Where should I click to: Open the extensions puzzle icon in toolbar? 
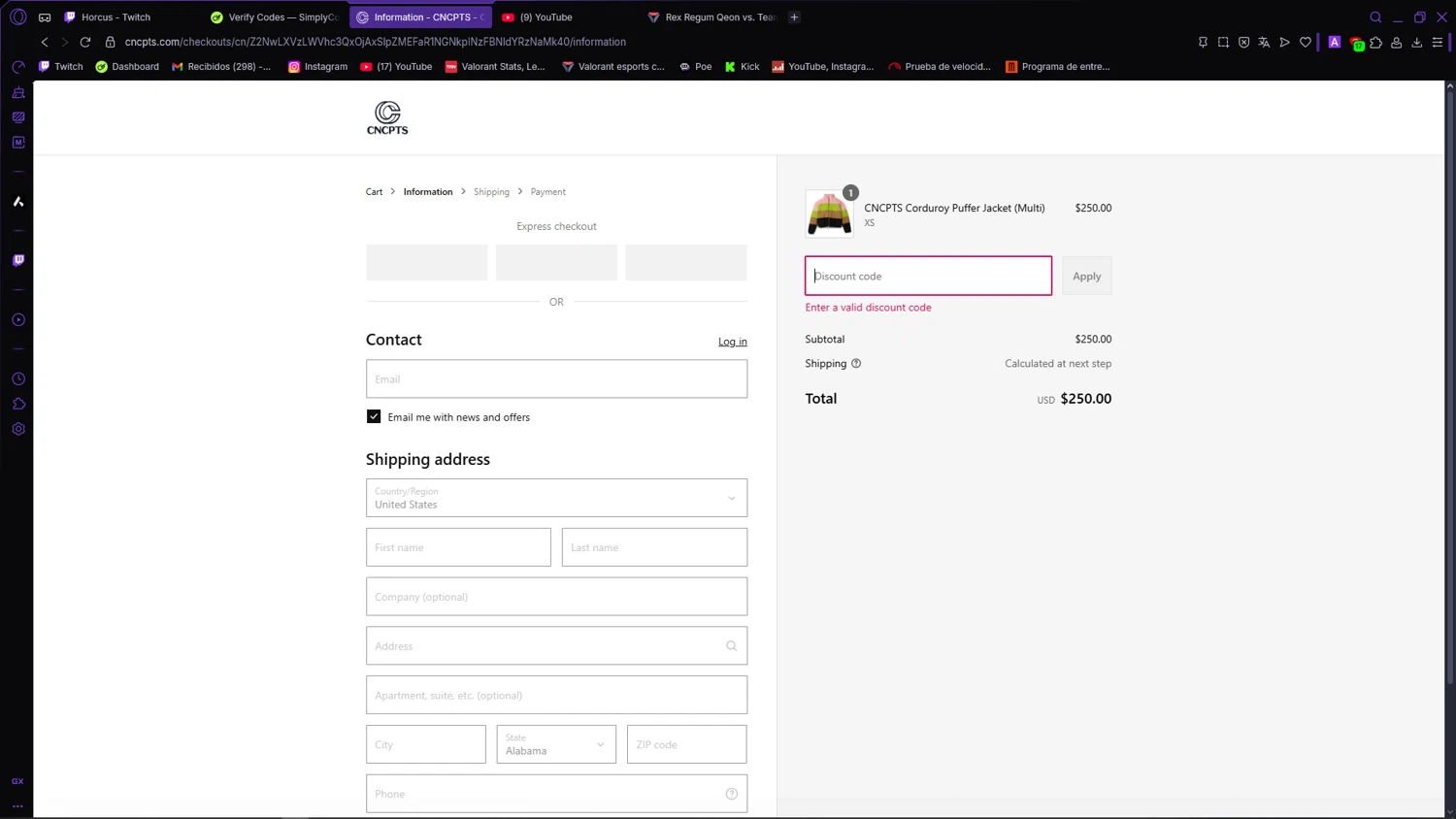[x=1376, y=42]
